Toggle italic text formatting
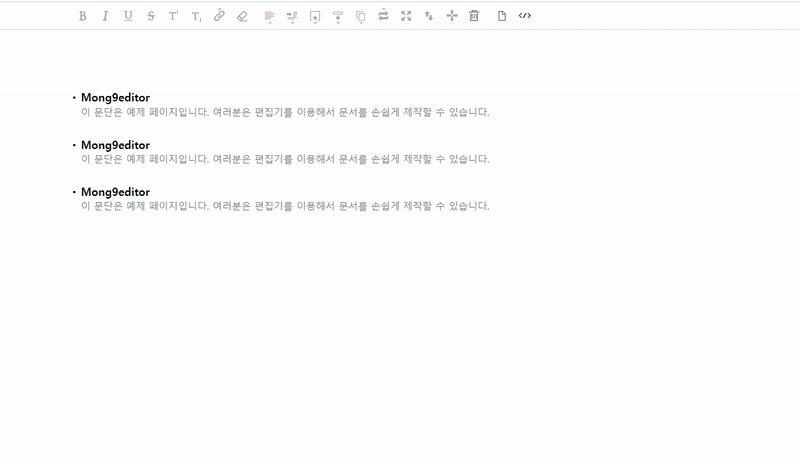 [105, 16]
